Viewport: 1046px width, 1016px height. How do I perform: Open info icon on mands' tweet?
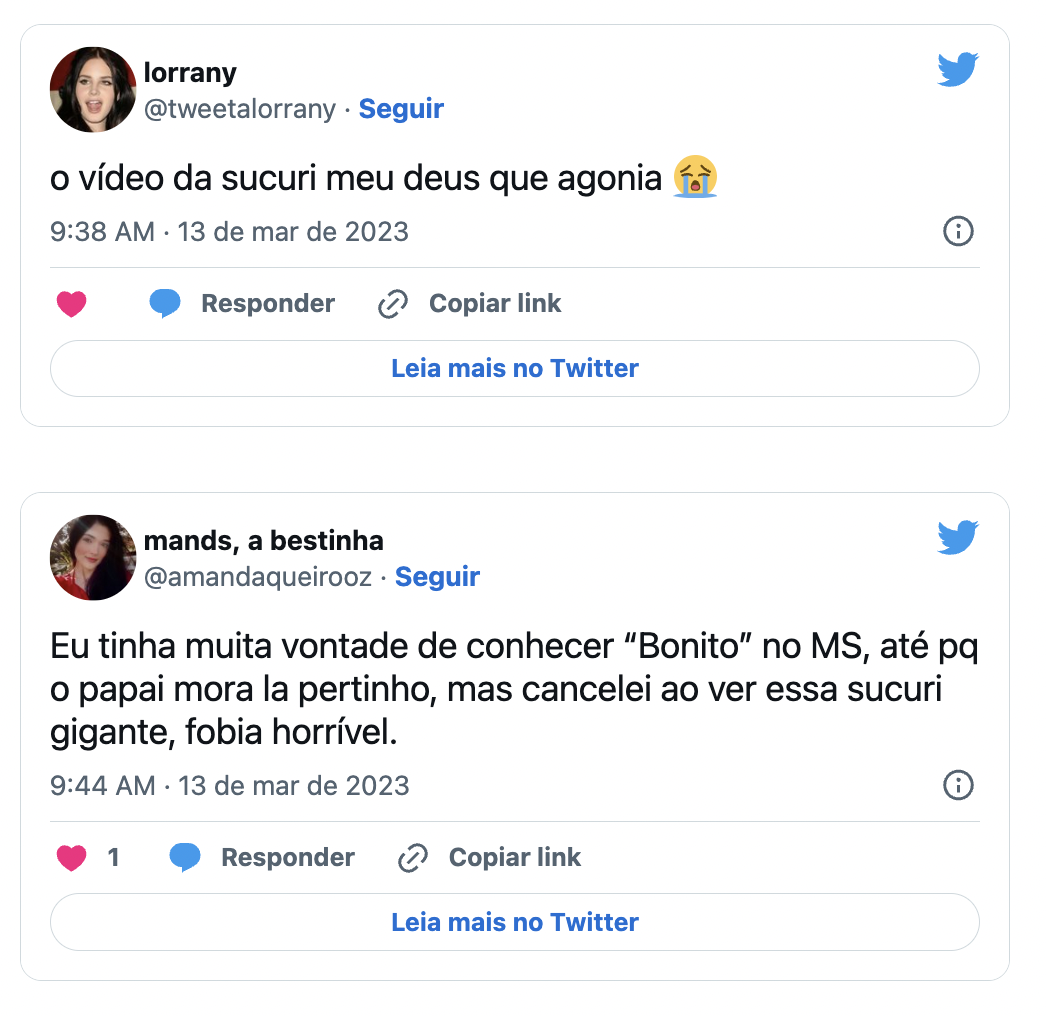(x=958, y=786)
